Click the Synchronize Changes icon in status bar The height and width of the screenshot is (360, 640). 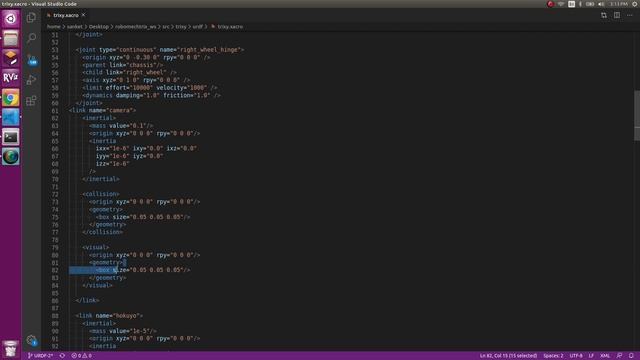point(62,356)
